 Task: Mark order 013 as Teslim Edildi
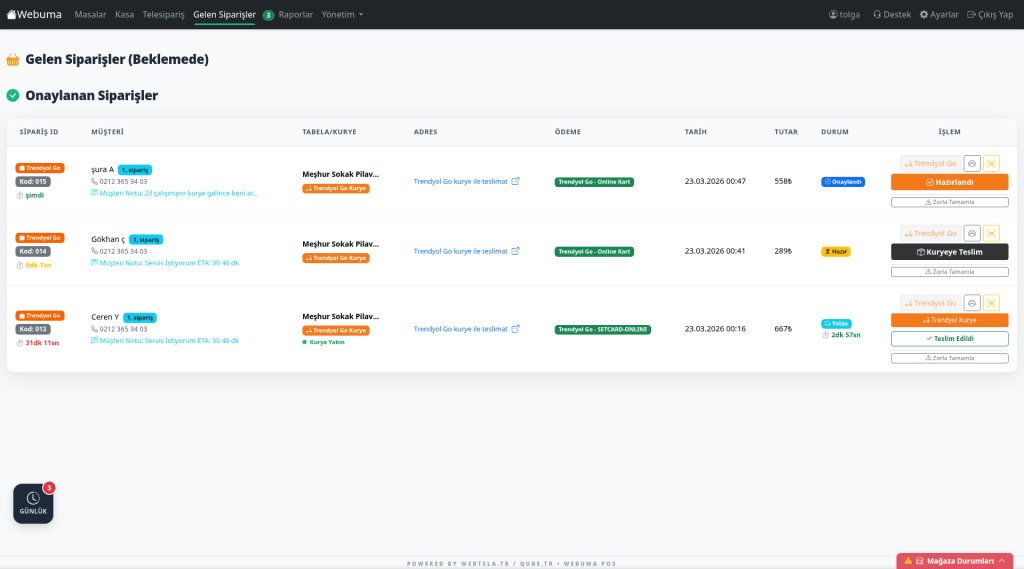click(x=949, y=339)
